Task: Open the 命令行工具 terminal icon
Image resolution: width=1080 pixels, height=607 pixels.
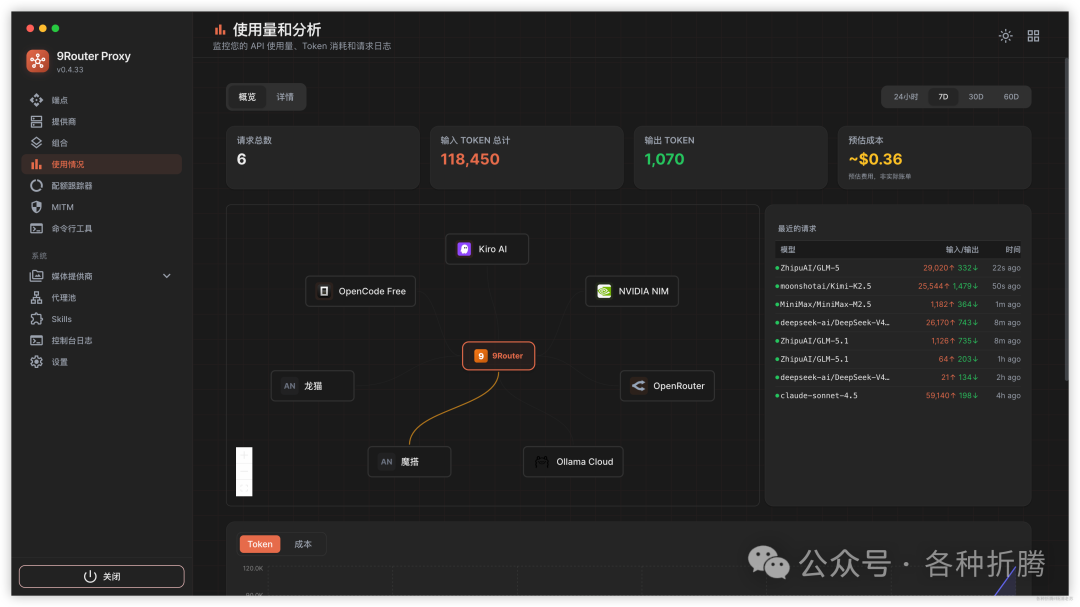Action: point(37,228)
